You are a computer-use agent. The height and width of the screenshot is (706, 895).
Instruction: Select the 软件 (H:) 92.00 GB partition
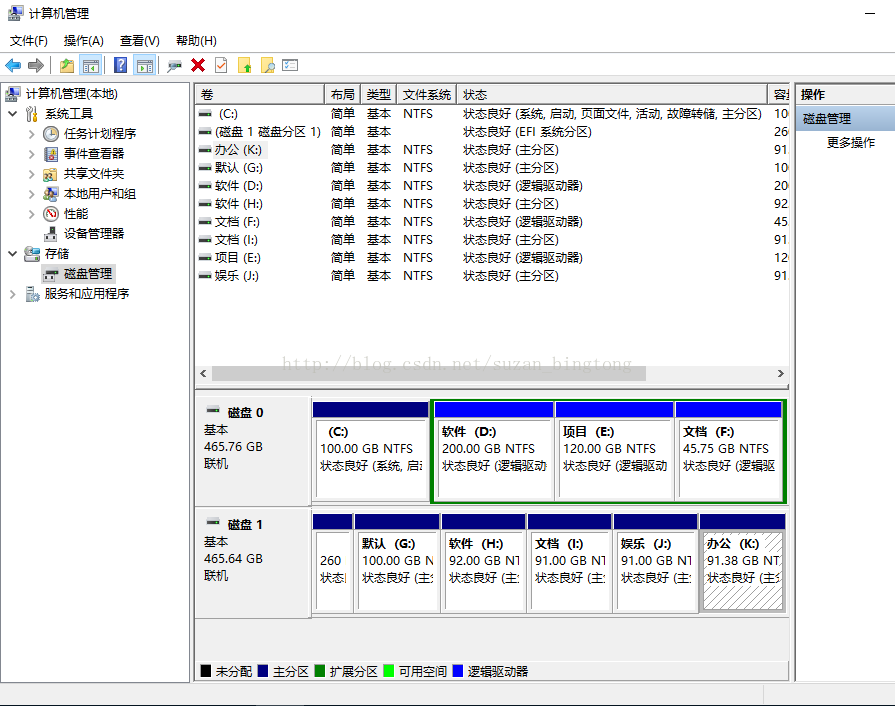[x=483, y=563]
